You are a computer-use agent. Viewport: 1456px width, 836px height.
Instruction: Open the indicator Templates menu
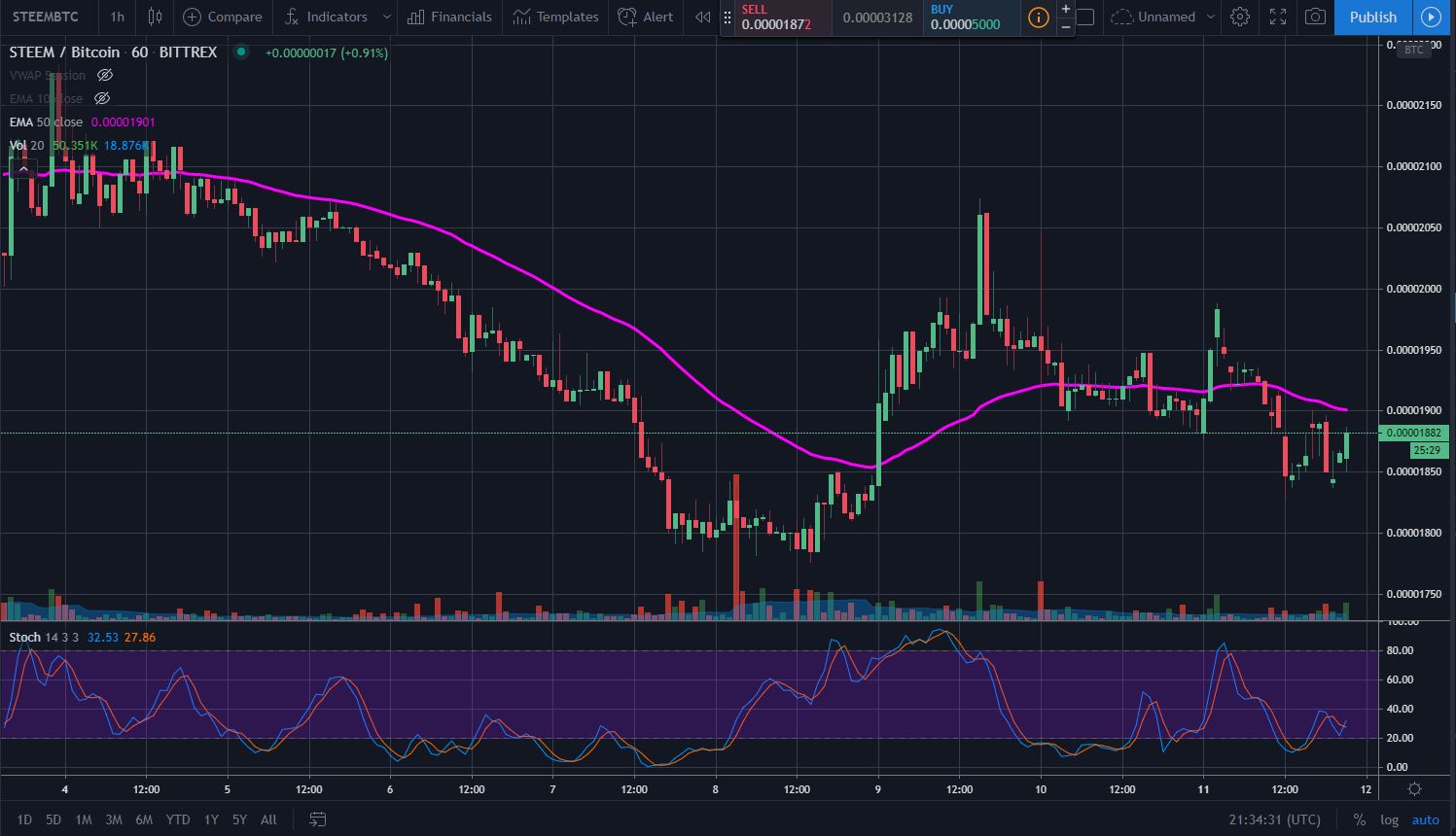555,17
